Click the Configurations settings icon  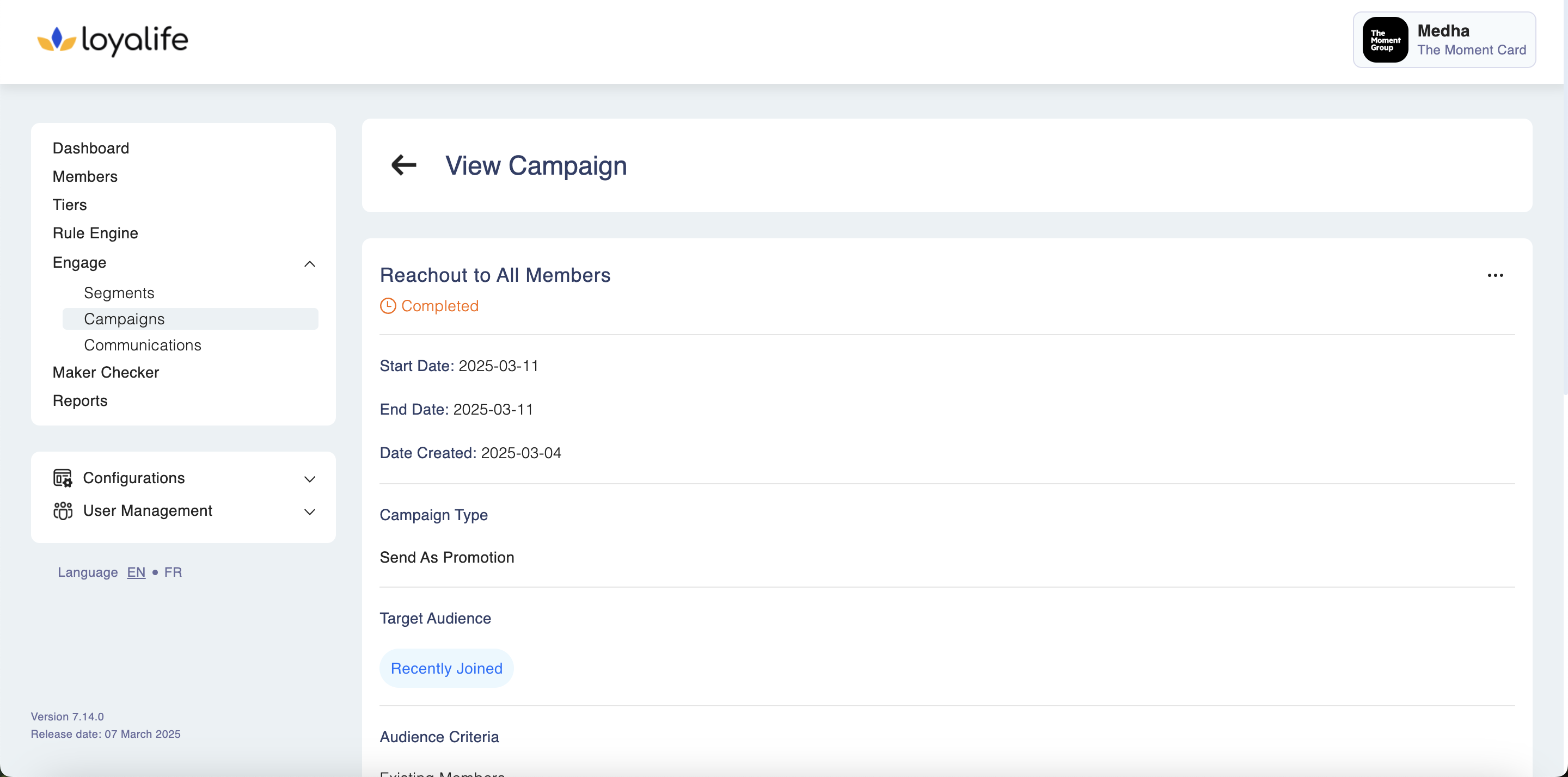[x=62, y=478]
